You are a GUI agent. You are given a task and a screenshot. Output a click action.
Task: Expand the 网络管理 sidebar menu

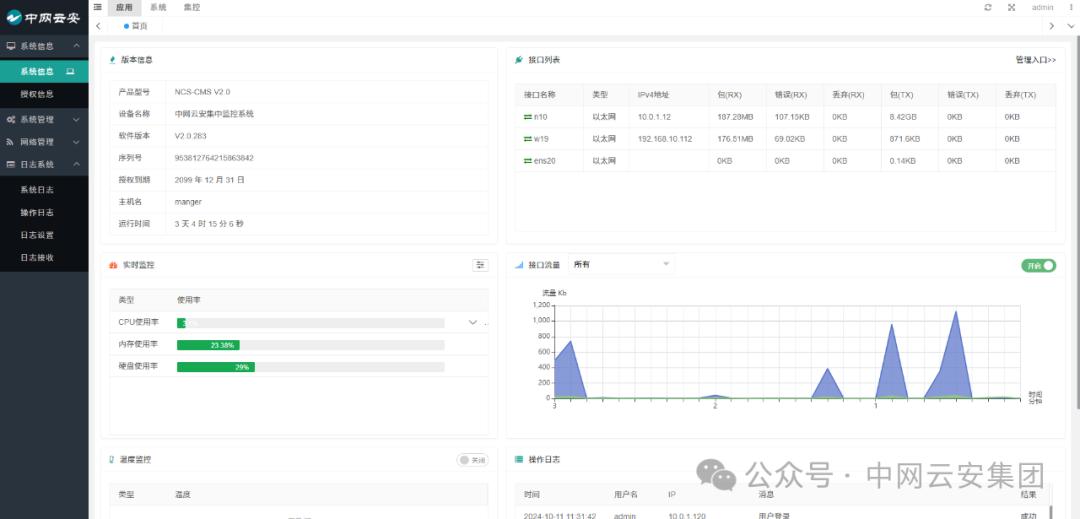click(43, 142)
